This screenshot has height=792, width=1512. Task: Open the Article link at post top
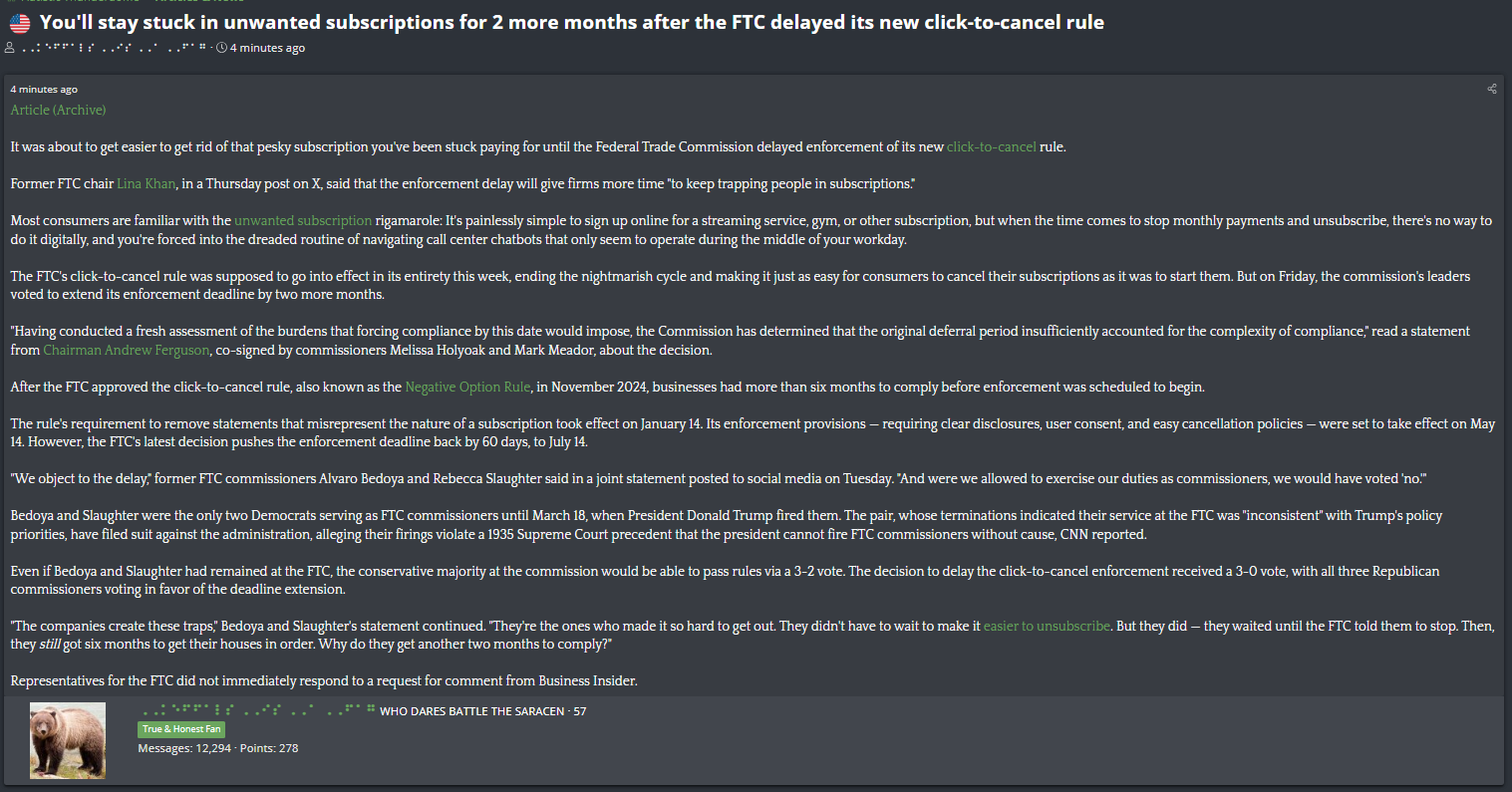pyautogui.click(x=31, y=110)
